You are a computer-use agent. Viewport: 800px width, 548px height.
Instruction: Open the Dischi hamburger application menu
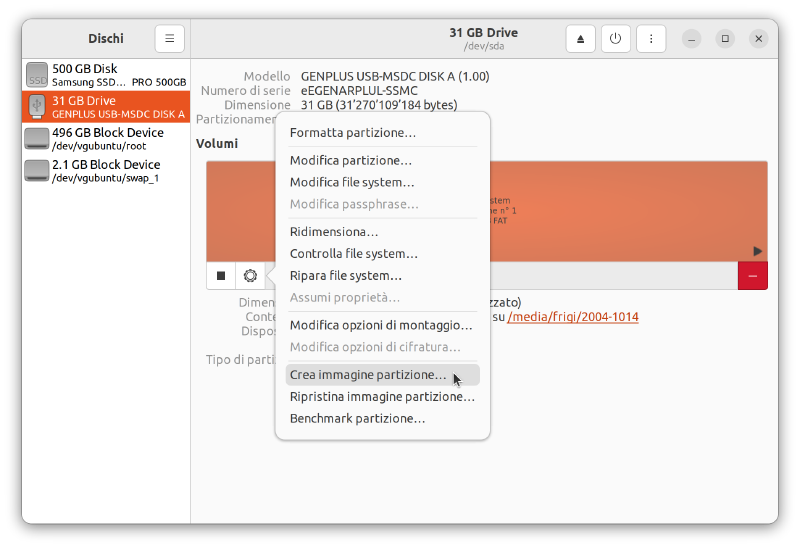click(169, 39)
